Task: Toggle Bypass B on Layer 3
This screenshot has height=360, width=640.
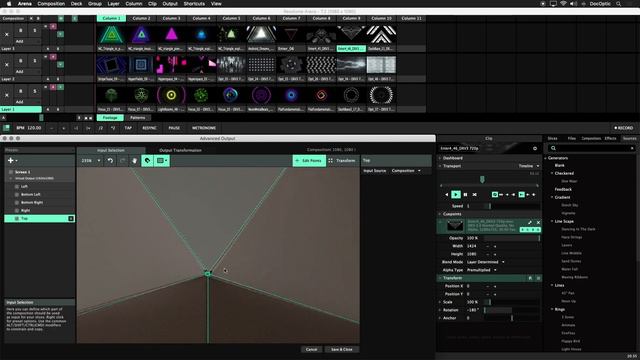Action: pyautogui.click(x=20, y=31)
